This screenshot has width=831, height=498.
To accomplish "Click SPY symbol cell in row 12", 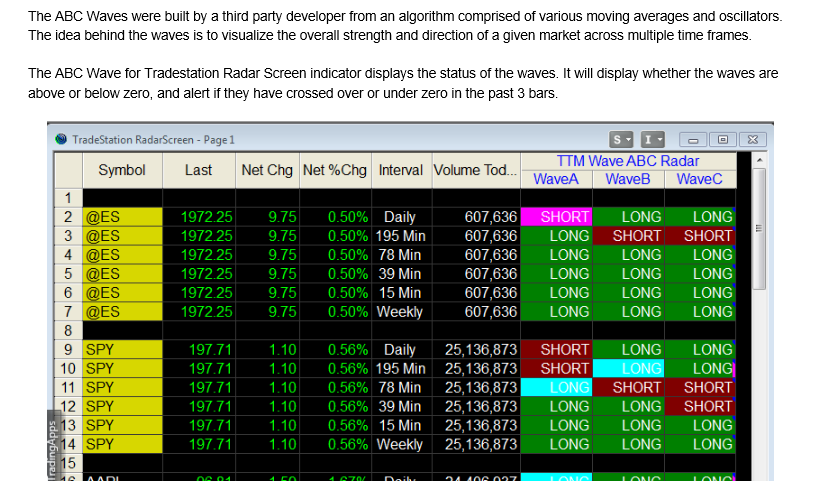I will click(x=122, y=406).
